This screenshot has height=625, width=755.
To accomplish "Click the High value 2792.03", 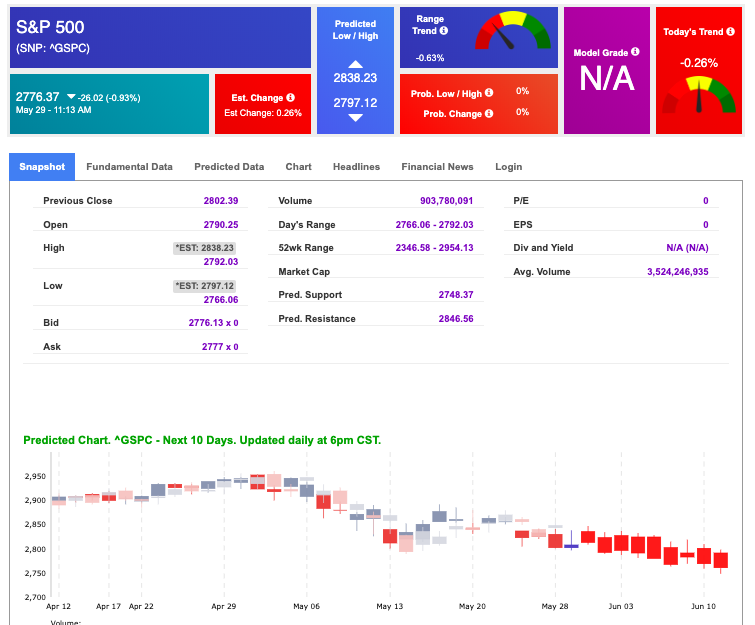I will tap(221, 261).
